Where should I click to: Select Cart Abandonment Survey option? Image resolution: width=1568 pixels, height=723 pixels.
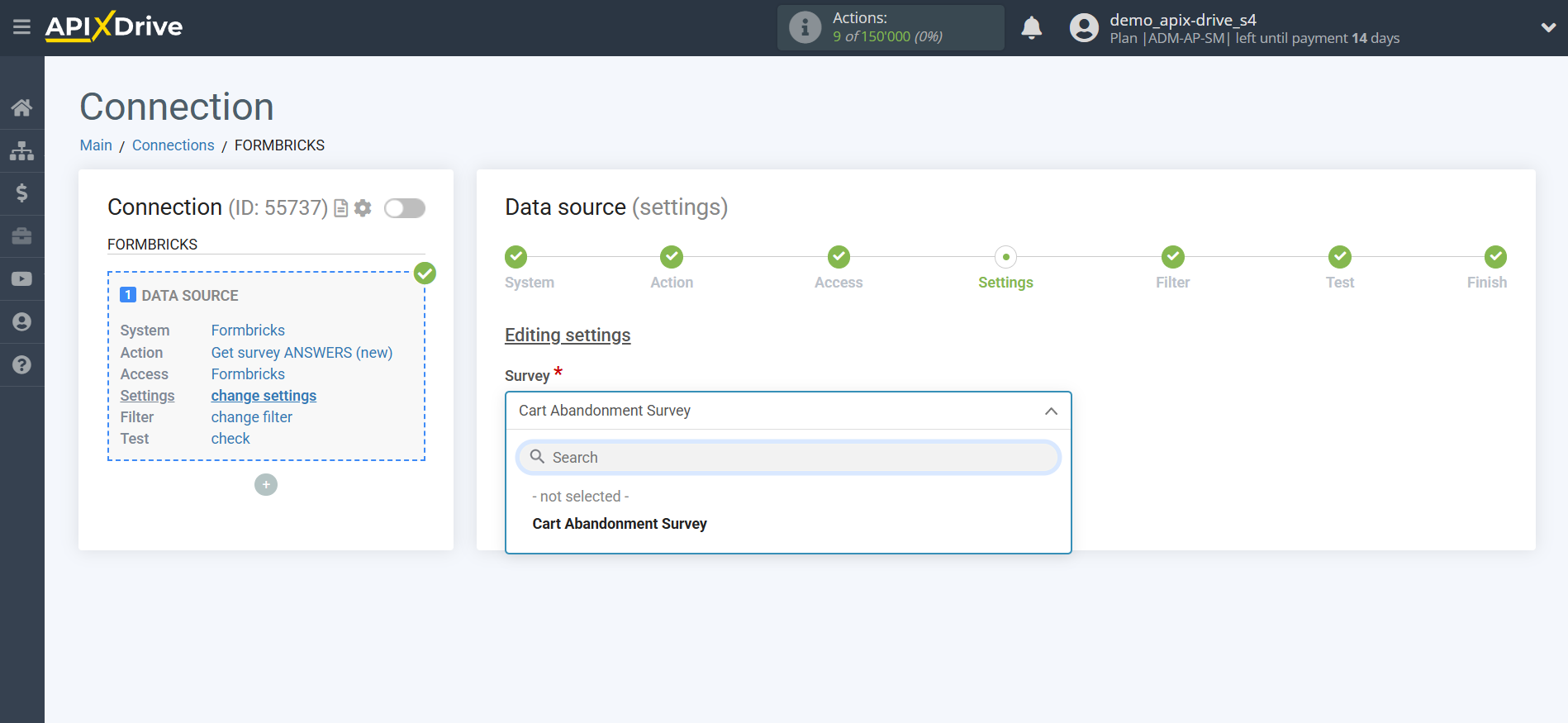620,524
